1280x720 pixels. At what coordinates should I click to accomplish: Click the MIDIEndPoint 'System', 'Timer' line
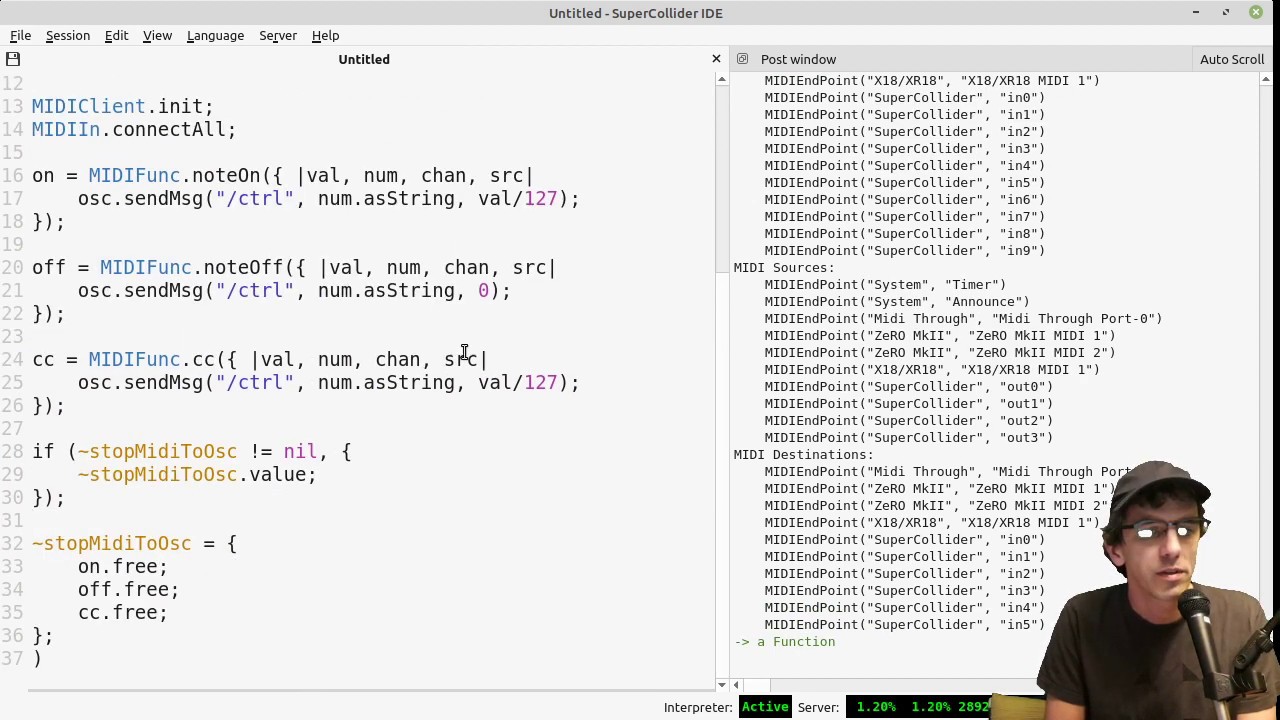point(886,284)
